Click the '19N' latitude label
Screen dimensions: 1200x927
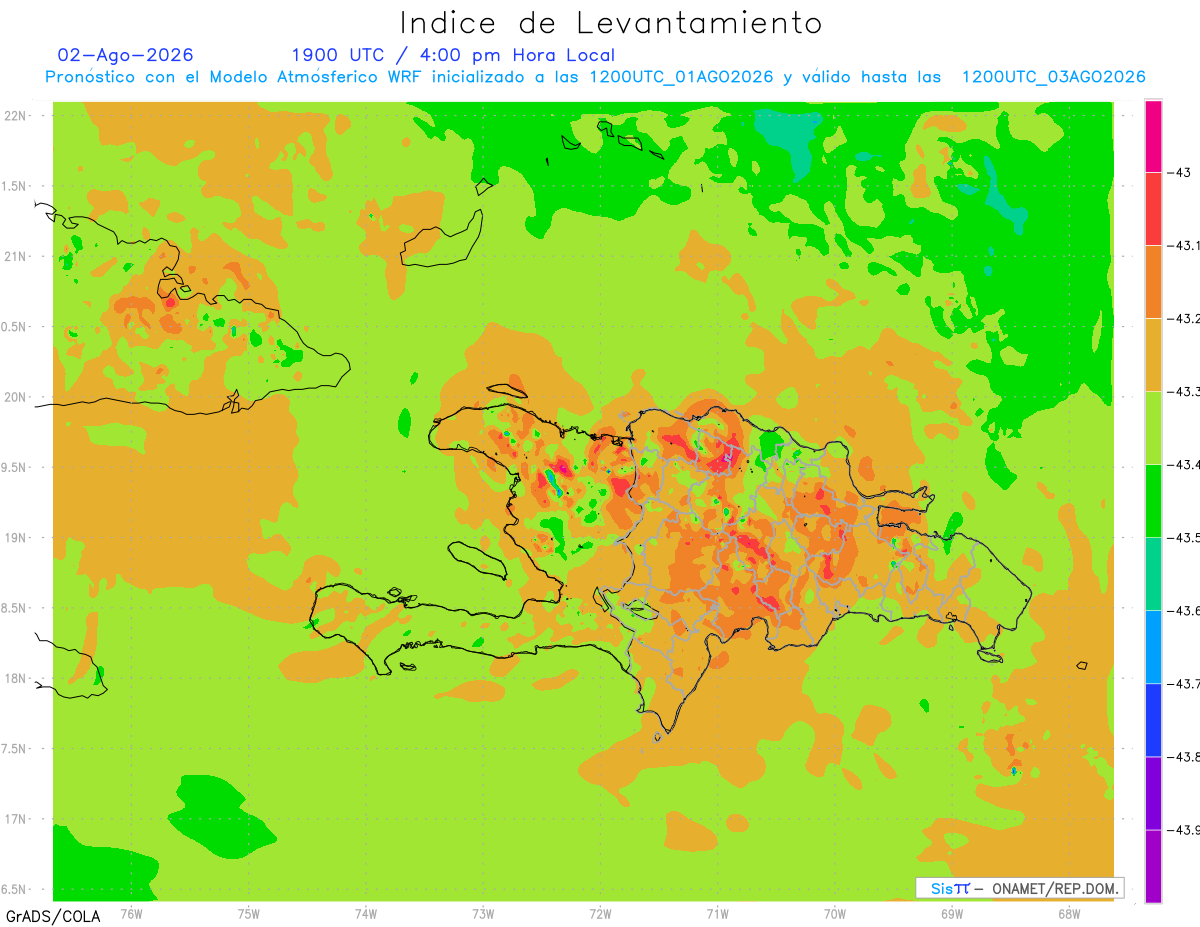coord(17,537)
